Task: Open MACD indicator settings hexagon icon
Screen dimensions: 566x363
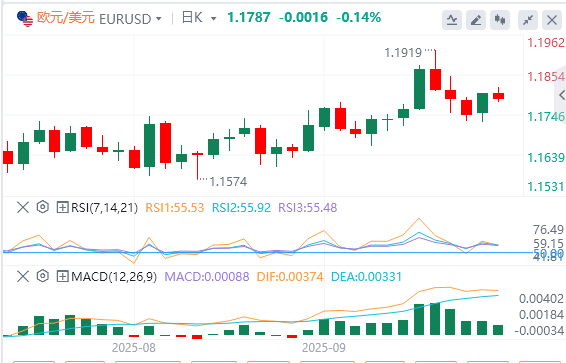Action: click(x=43, y=276)
